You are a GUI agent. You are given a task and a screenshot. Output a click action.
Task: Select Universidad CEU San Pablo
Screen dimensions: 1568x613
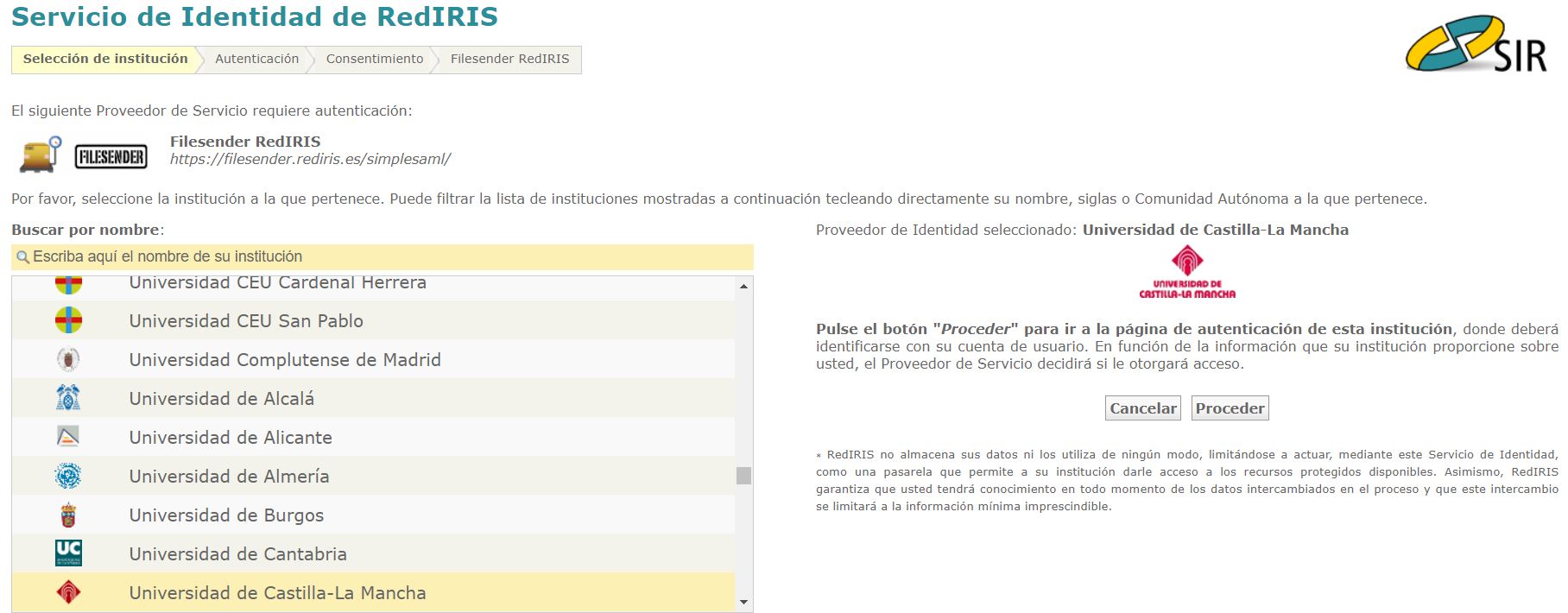coord(373,320)
